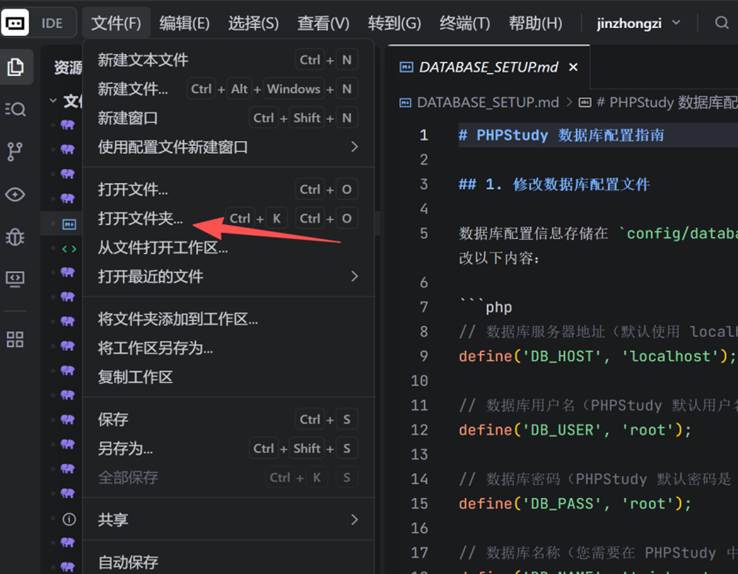Select 打开文件... menu entry
The image size is (738, 574).
(228, 190)
